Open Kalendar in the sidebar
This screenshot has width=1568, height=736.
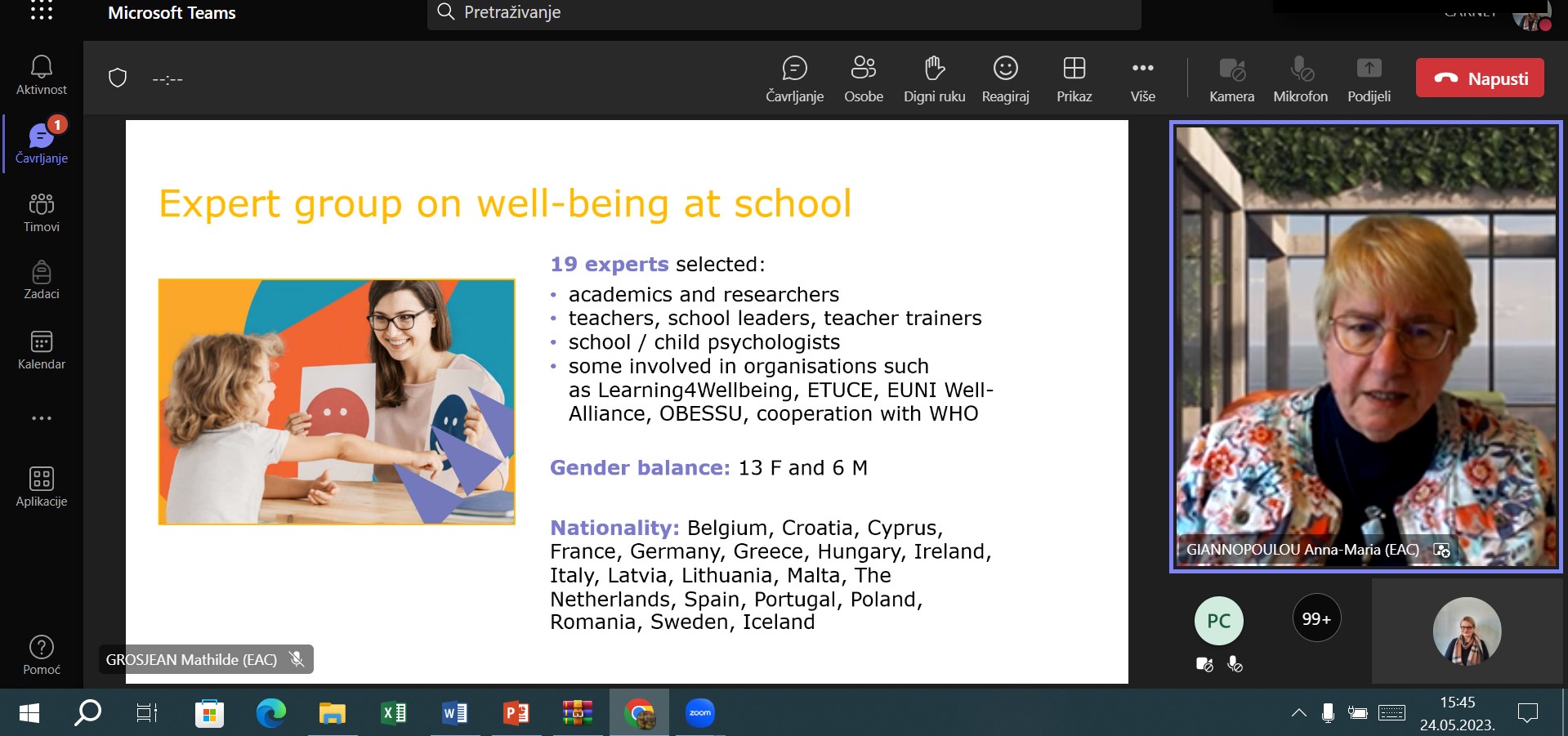42,350
